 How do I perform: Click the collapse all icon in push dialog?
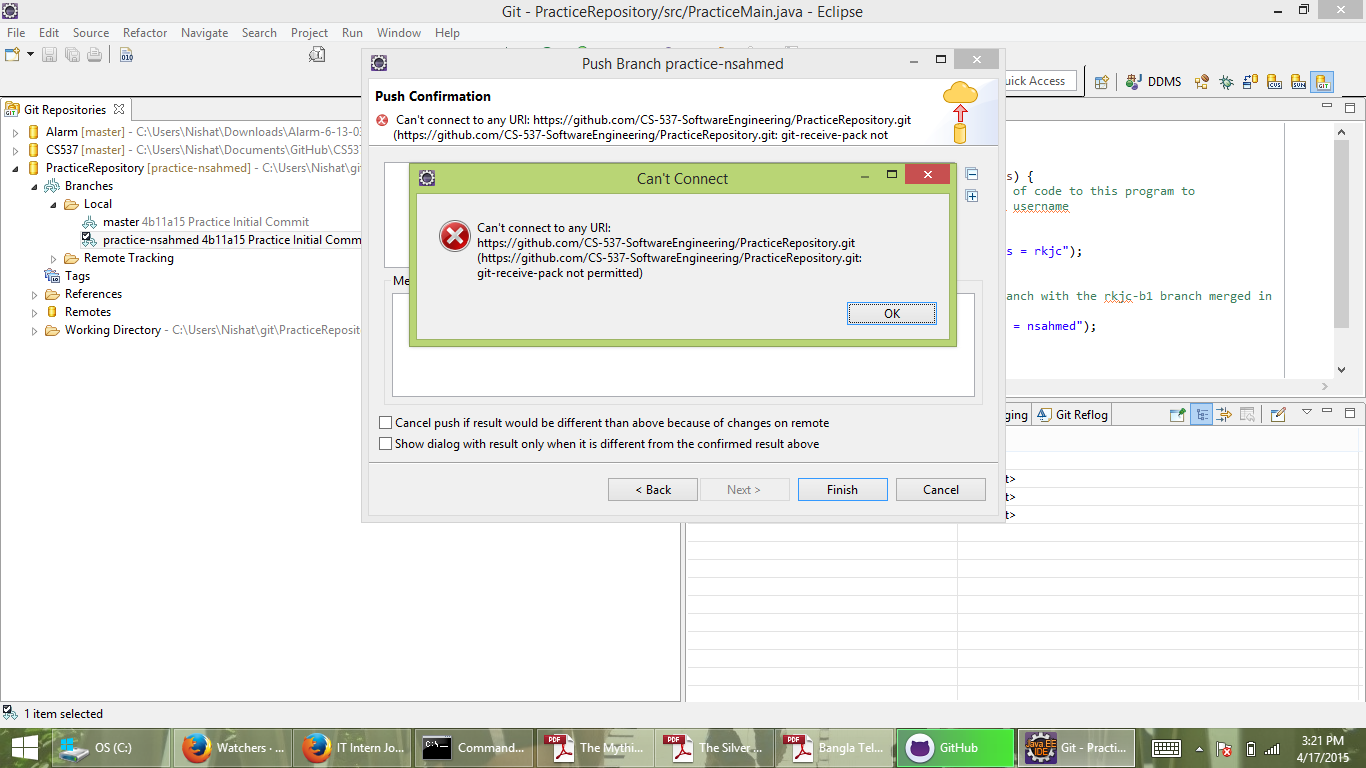tap(971, 174)
